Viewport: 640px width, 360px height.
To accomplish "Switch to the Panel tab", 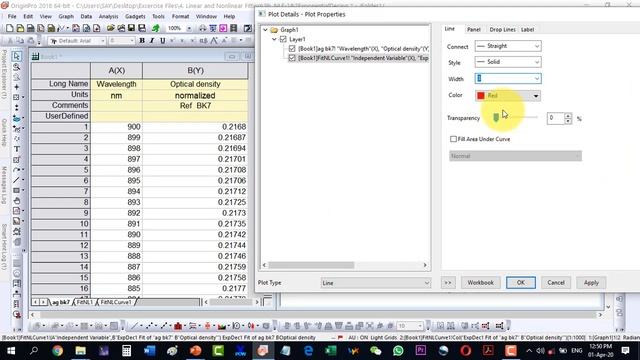I will (x=473, y=29).
